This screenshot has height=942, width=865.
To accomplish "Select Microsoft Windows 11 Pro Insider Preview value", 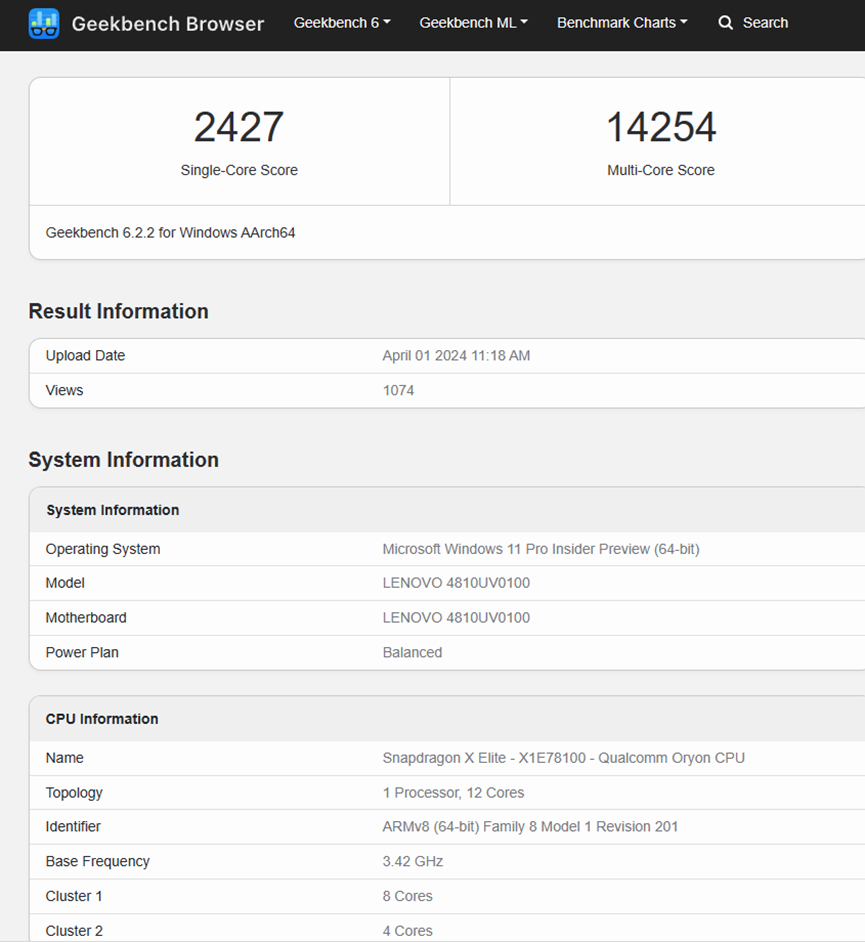I will point(541,549).
